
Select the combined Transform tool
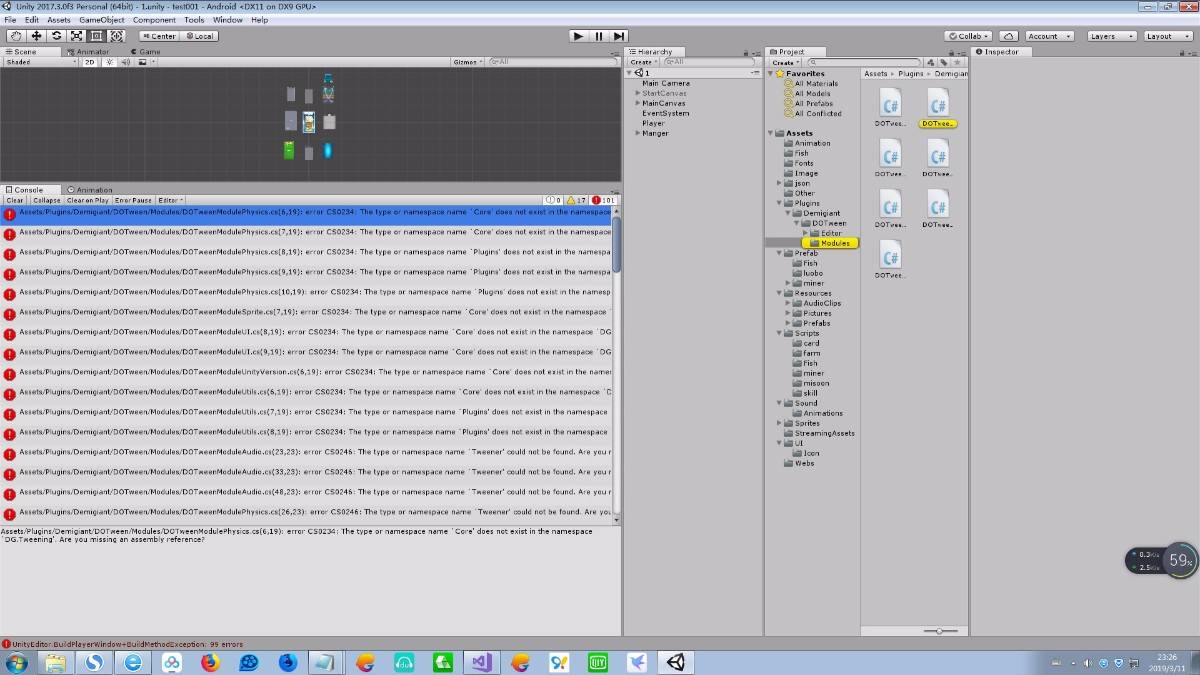tap(116, 36)
